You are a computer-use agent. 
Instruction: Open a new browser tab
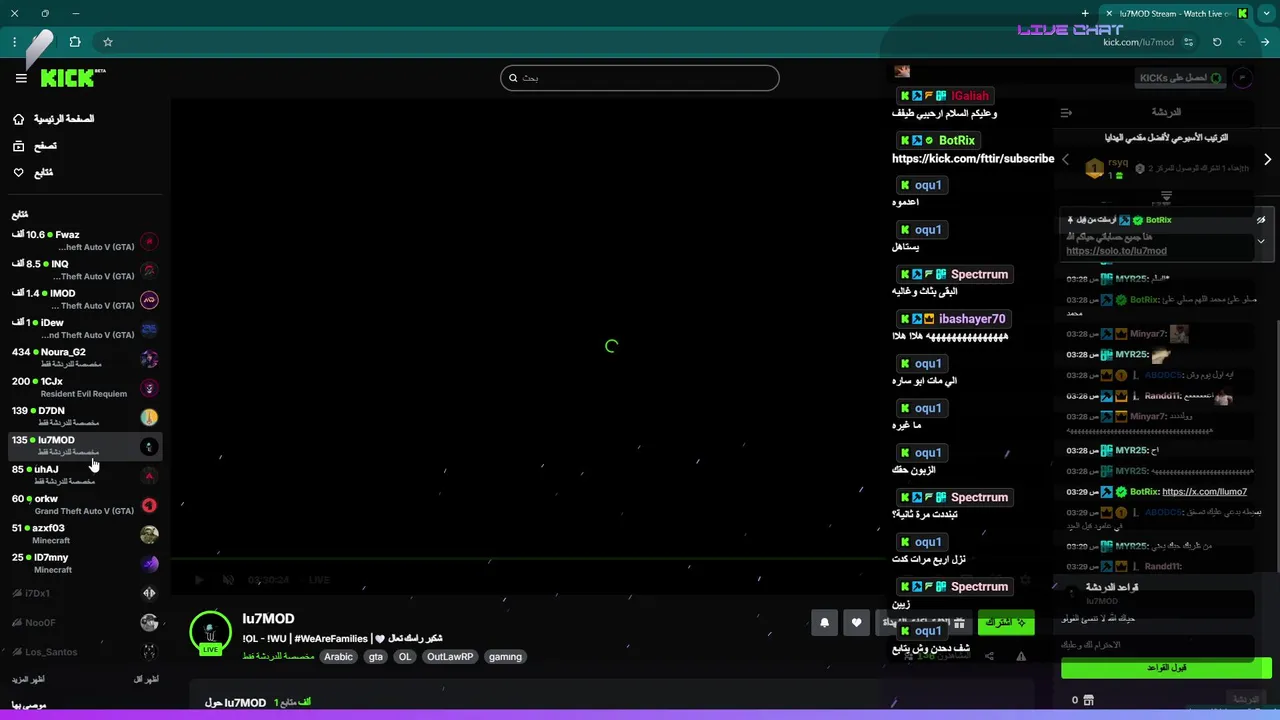pos(1085,13)
